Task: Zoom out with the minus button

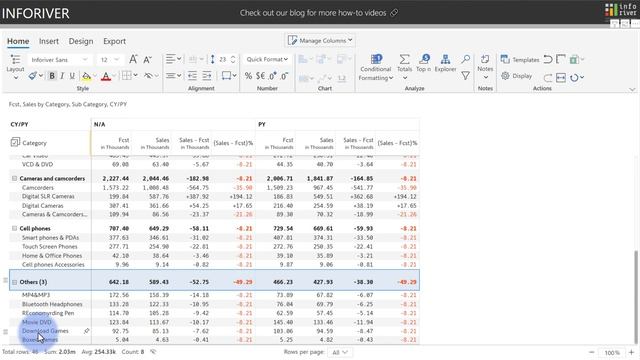Action: click(591, 352)
